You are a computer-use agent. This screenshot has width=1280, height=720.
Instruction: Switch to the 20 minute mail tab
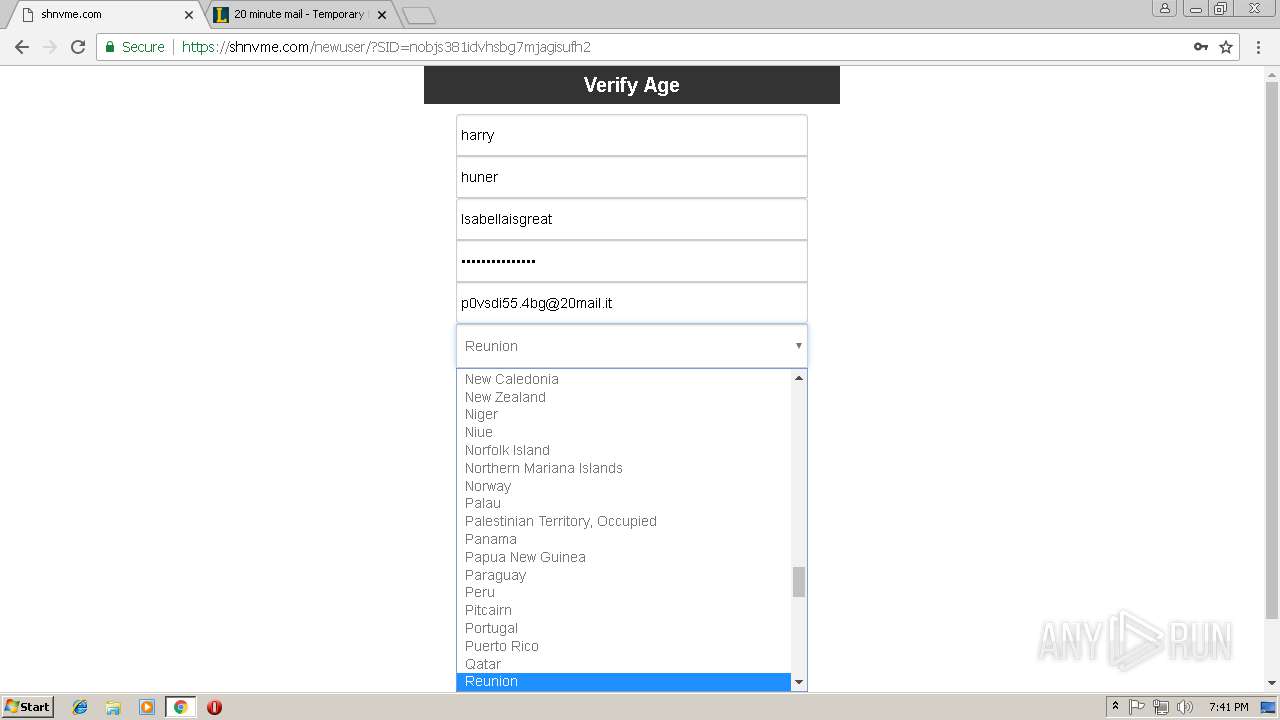tap(298, 15)
